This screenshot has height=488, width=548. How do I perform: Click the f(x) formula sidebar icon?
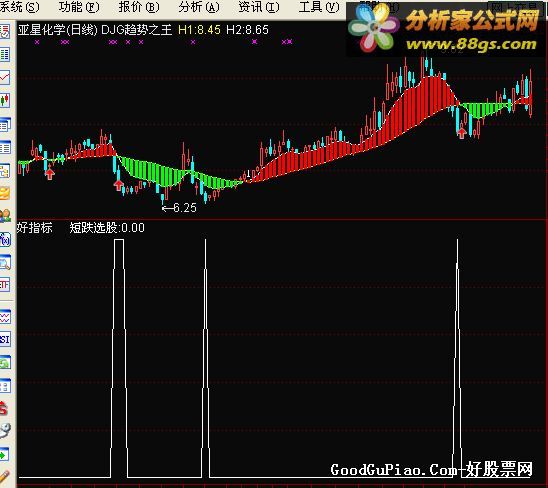5,239
